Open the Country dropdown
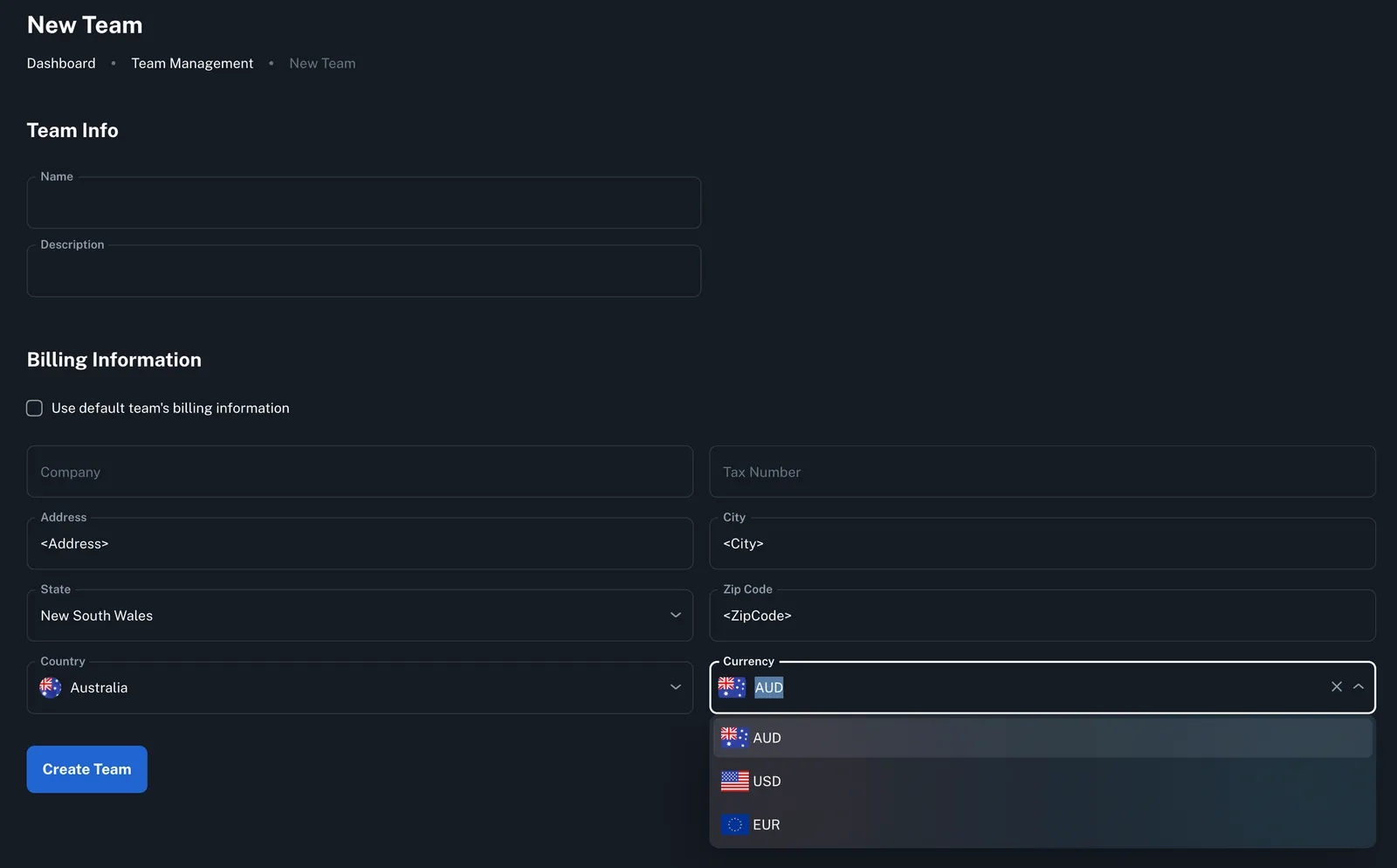1397x868 pixels. [360, 688]
